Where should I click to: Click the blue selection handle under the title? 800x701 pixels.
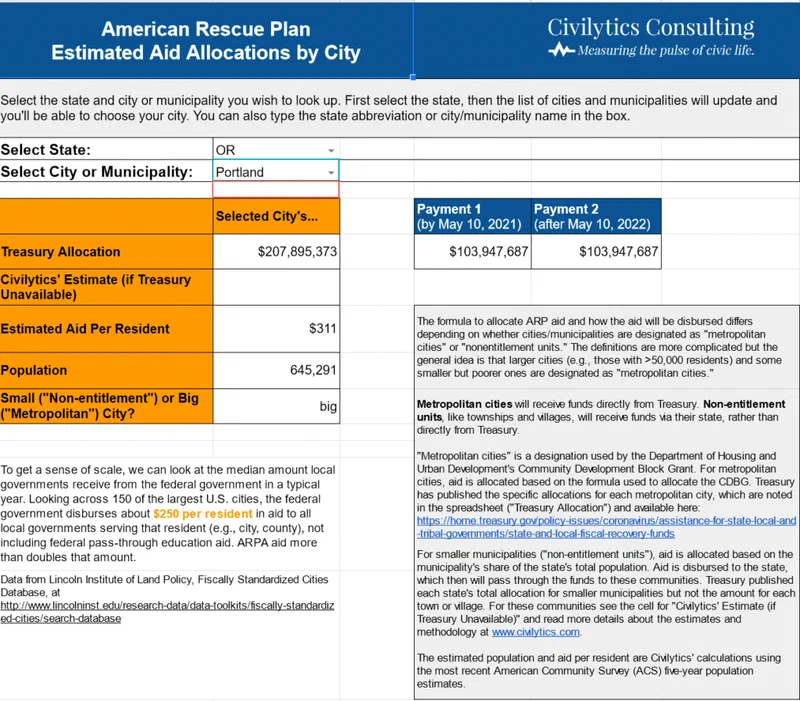tap(413, 78)
